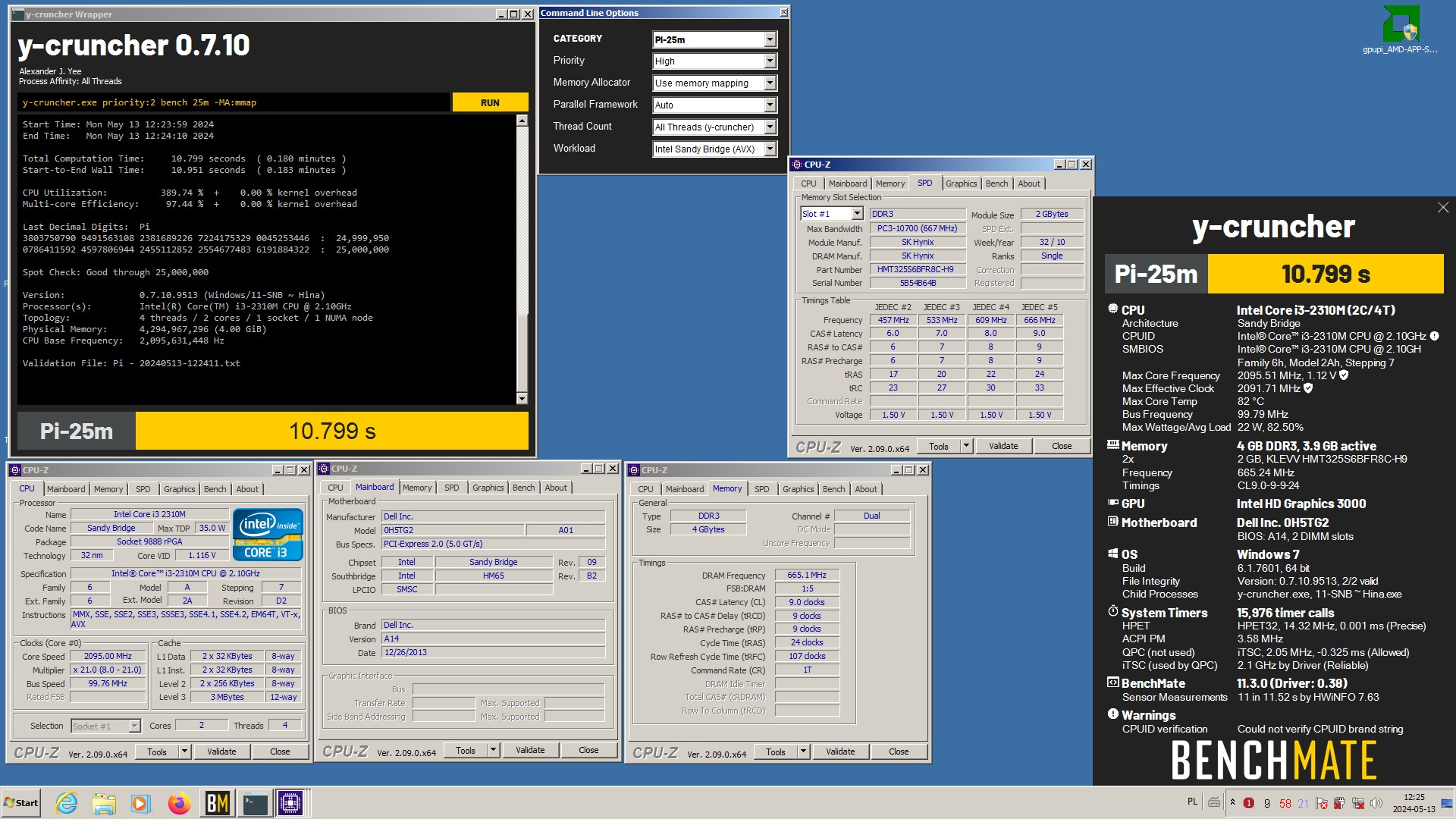Click the info icon beside CPUID
This screenshot has width=1456, height=819.
click(x=1435, y=336)
